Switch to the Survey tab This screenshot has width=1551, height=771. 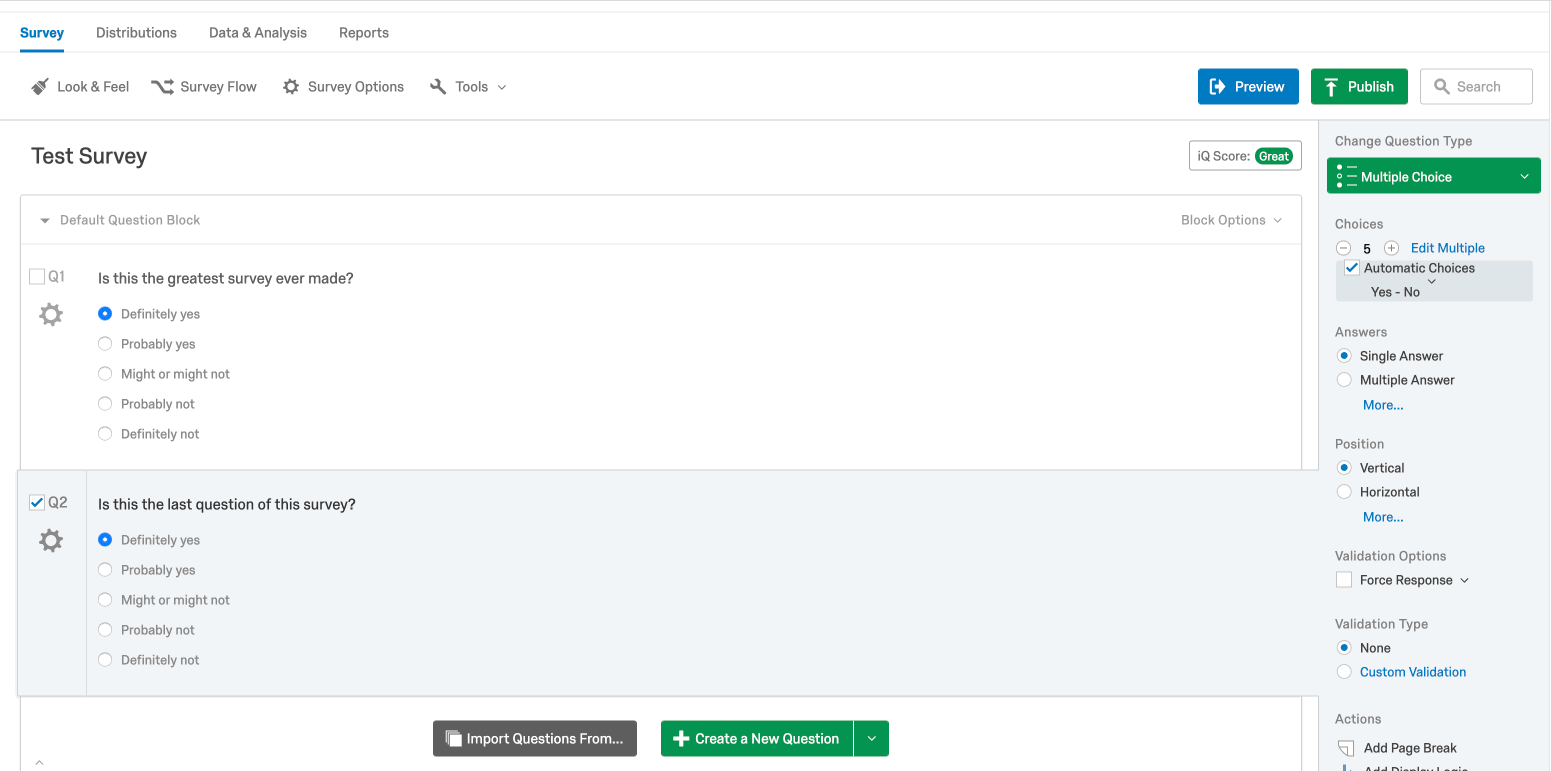click(x=42, y=33)
